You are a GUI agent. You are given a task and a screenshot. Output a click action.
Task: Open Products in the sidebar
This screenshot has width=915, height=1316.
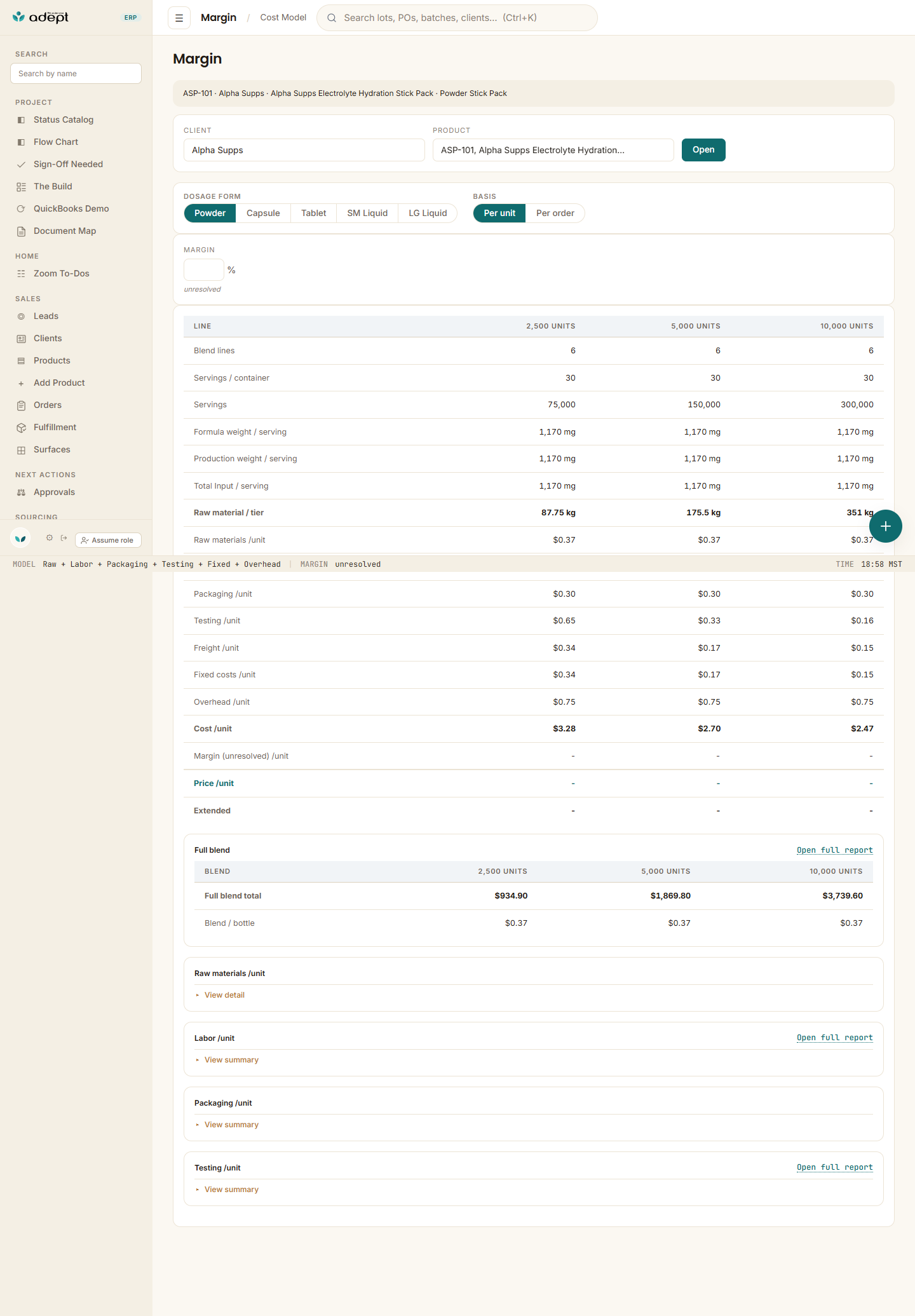coord(51,360)
